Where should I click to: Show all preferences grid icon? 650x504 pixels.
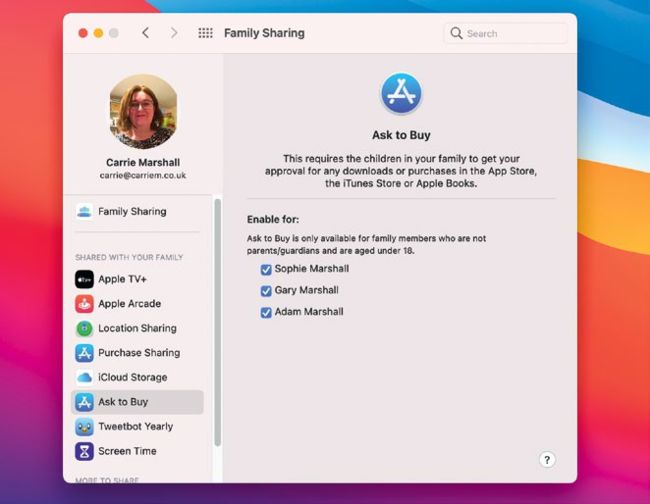pos(205,33)
